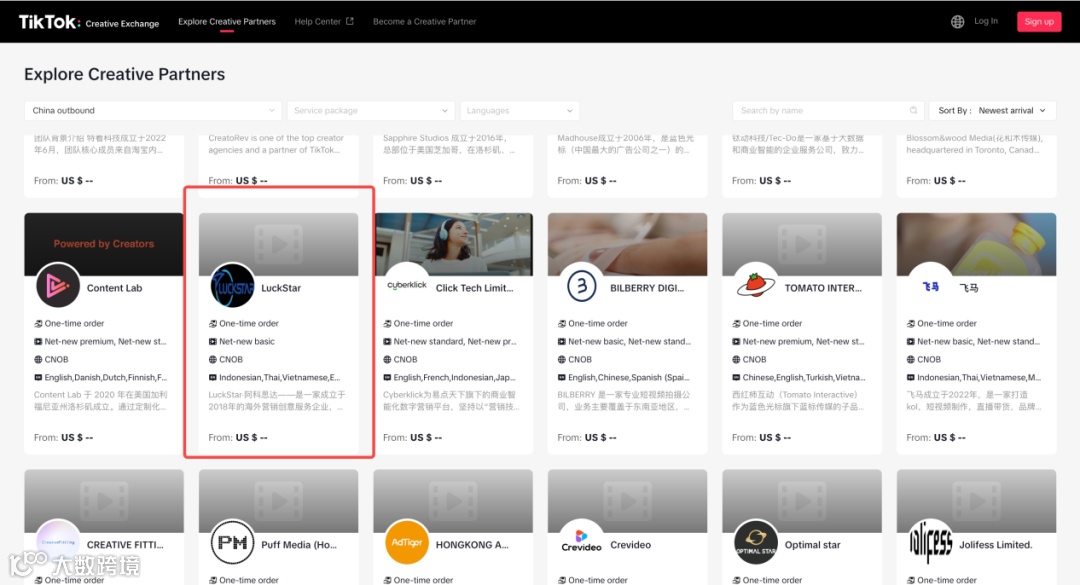1080x585 pixels.
Task: Open the Crevideo avatar logo
Action: tap(581, 542)
